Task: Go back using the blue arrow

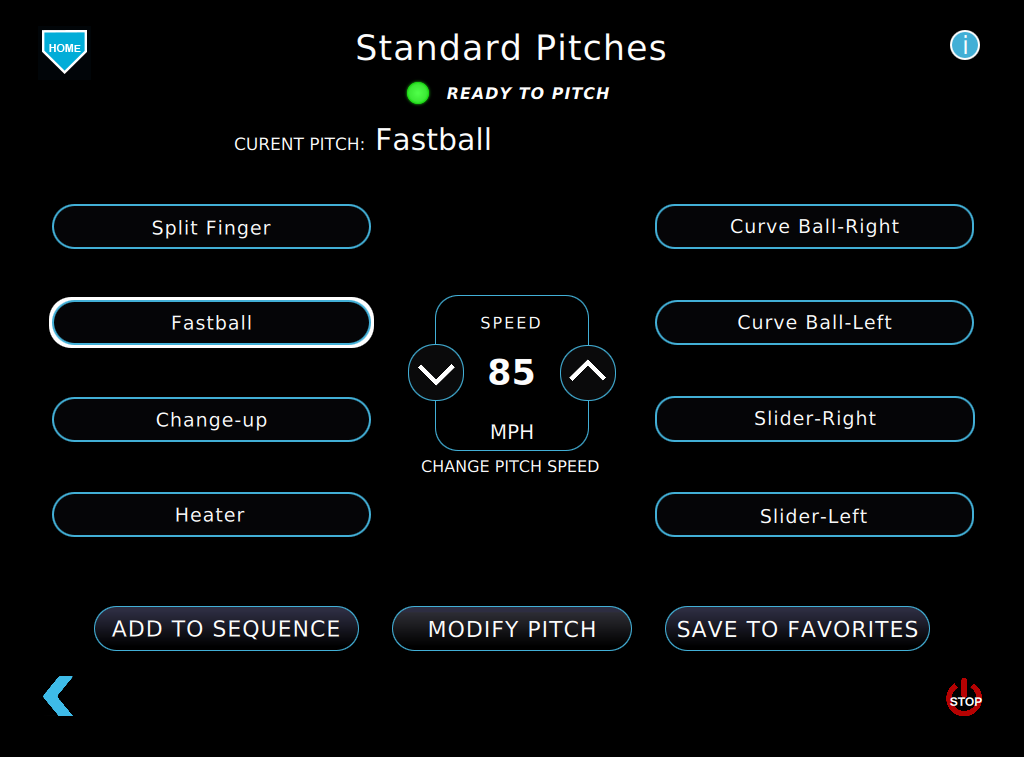Action: [57, 695]
